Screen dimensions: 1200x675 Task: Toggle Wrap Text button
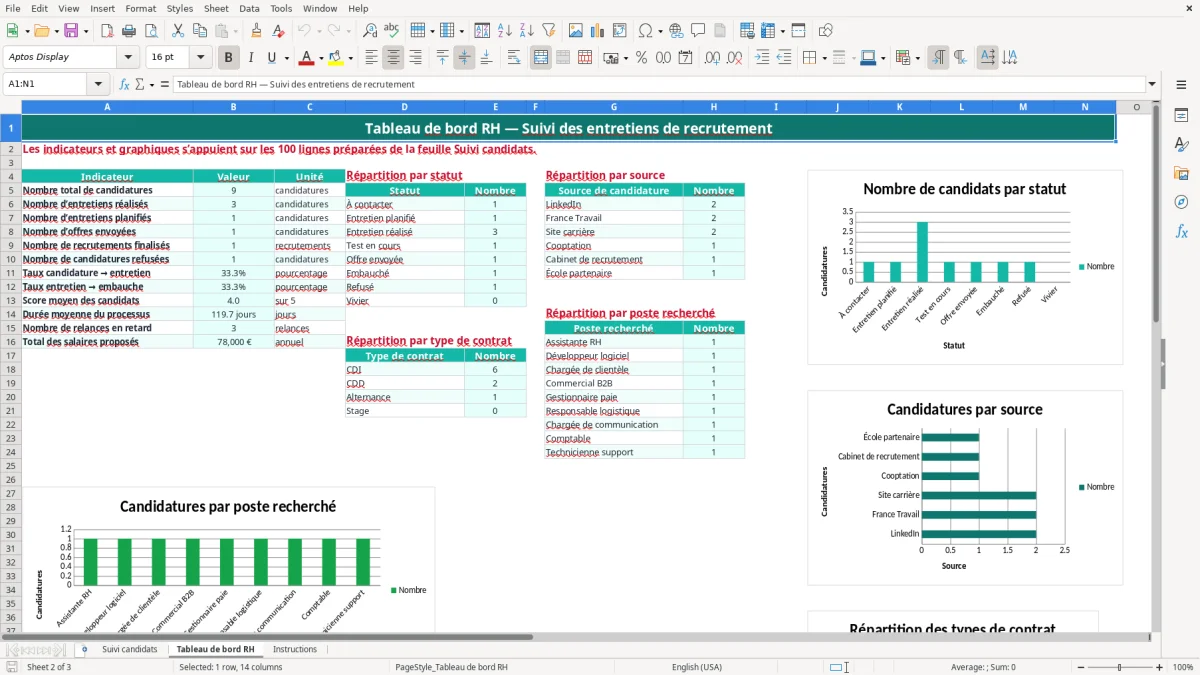(x=513, y=58)
